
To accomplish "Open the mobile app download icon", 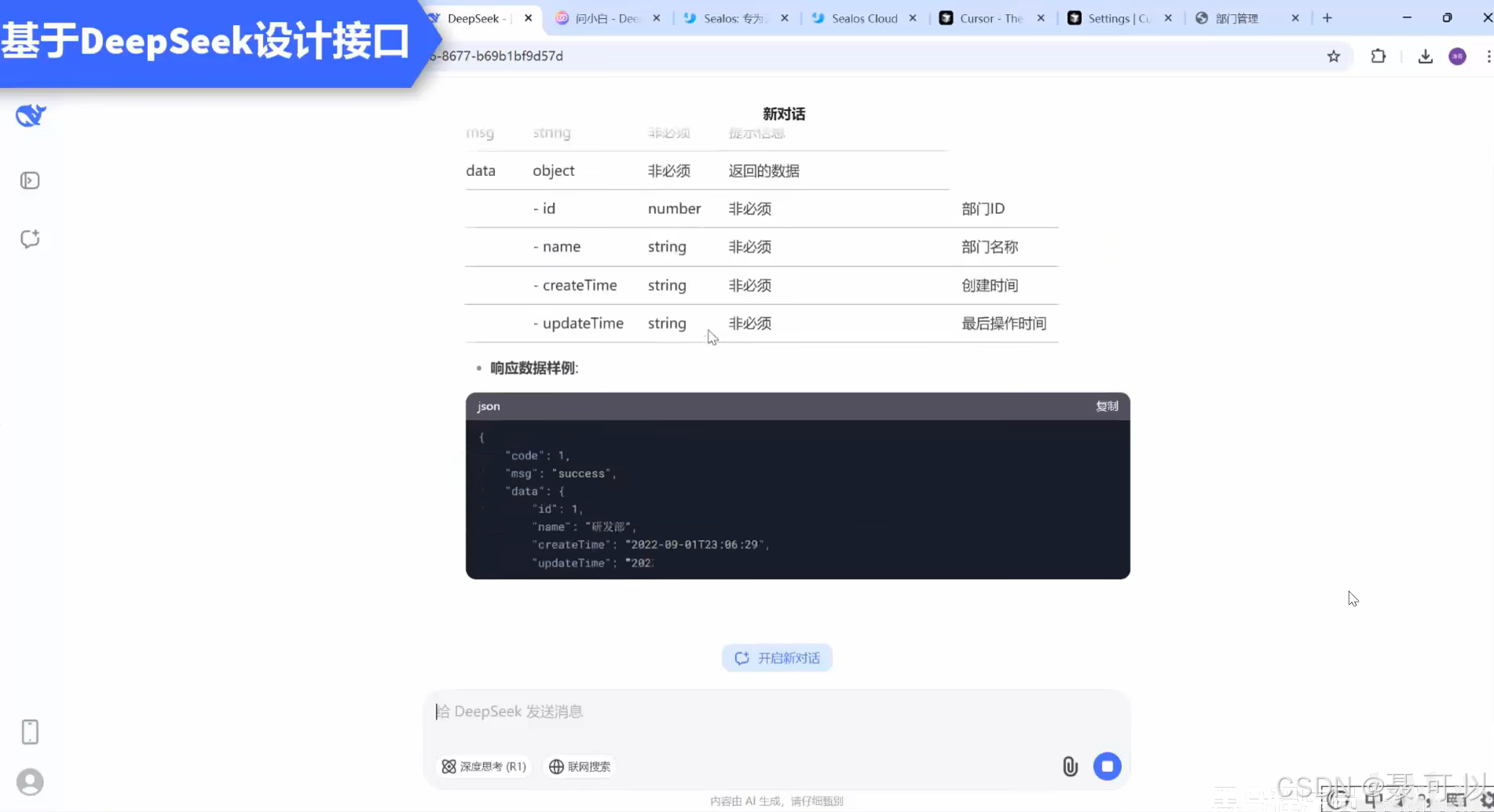I will [30, 732].
